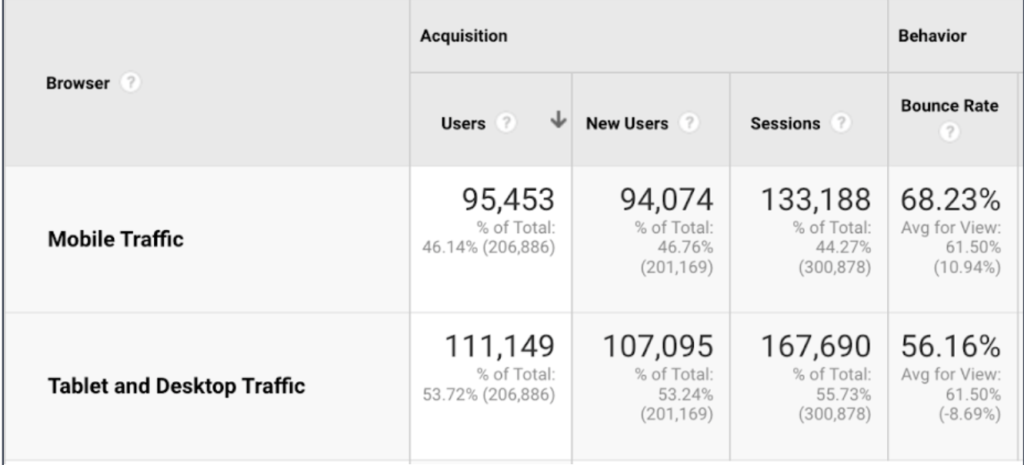
Task: Open help icon under Bounce Rate header
Action: pyautogui.click(x=949, y=133)
